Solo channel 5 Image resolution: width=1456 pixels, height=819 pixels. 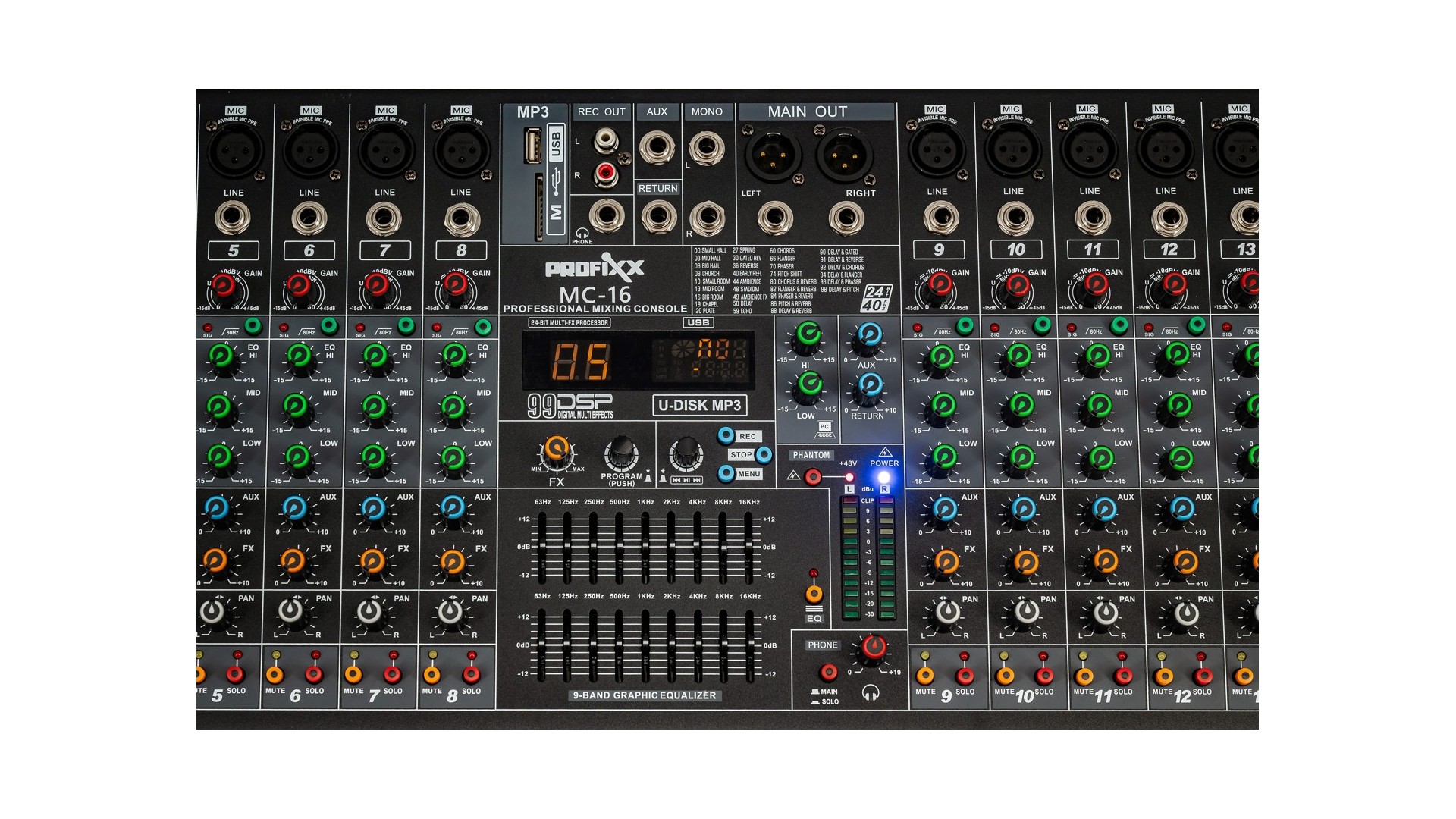tap(236, 674)
